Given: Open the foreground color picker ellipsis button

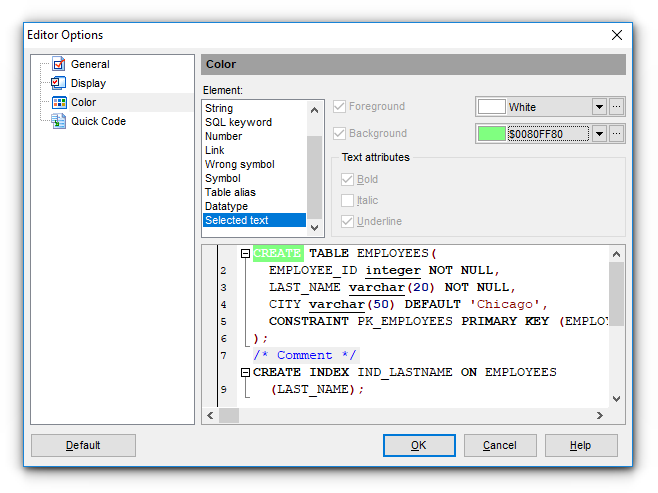Looking at the screenshot, I should (x=617, y=107).
